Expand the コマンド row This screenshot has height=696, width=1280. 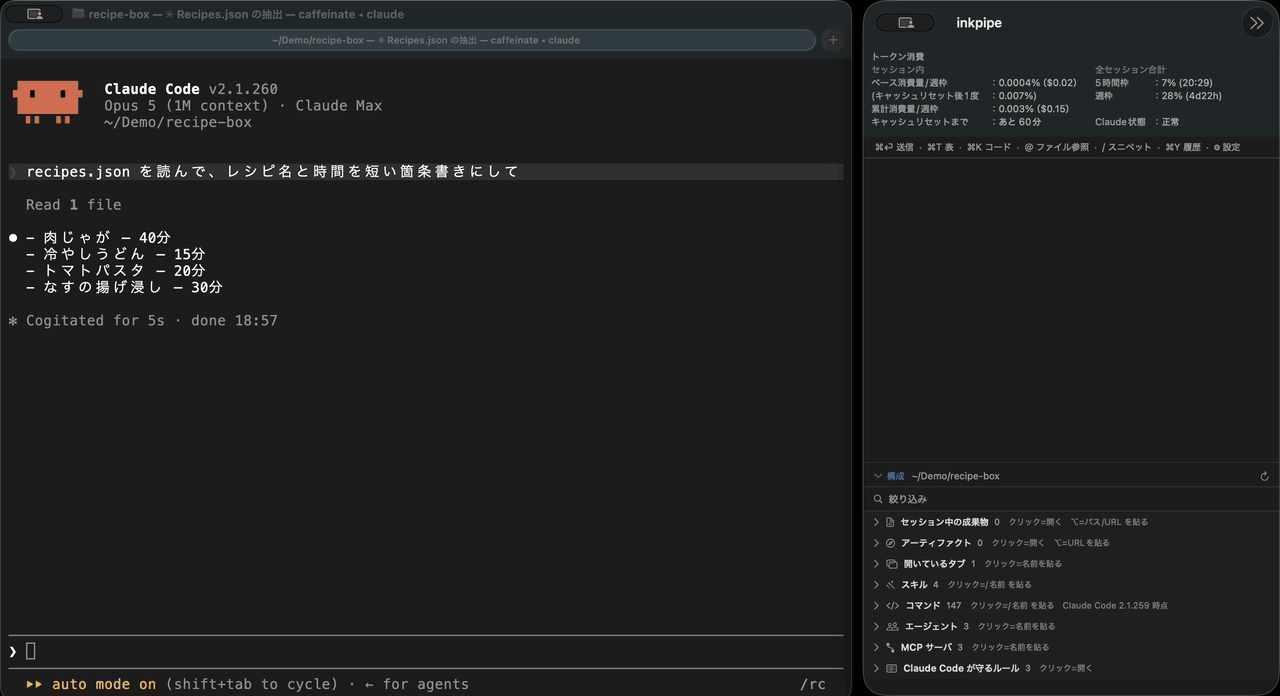[x=877, y=606]
